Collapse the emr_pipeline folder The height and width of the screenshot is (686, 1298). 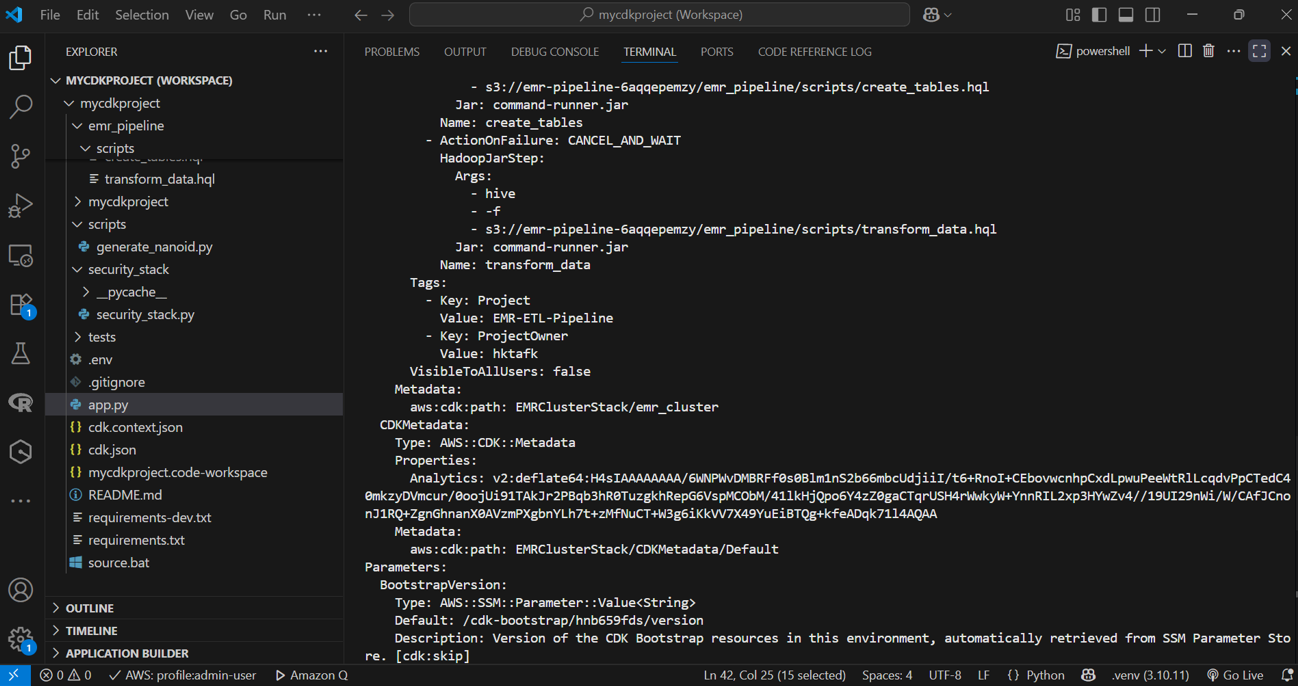[x=76, y=125]
